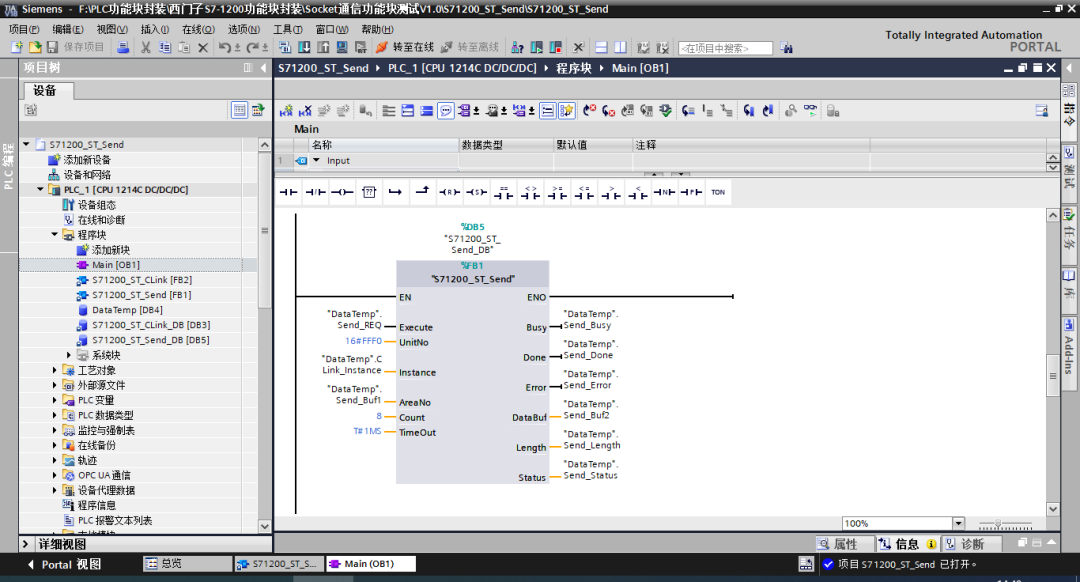Screen dimensions: 1080x582
Task: Toggle the list view button beside favorites
Action: (548, 111)
